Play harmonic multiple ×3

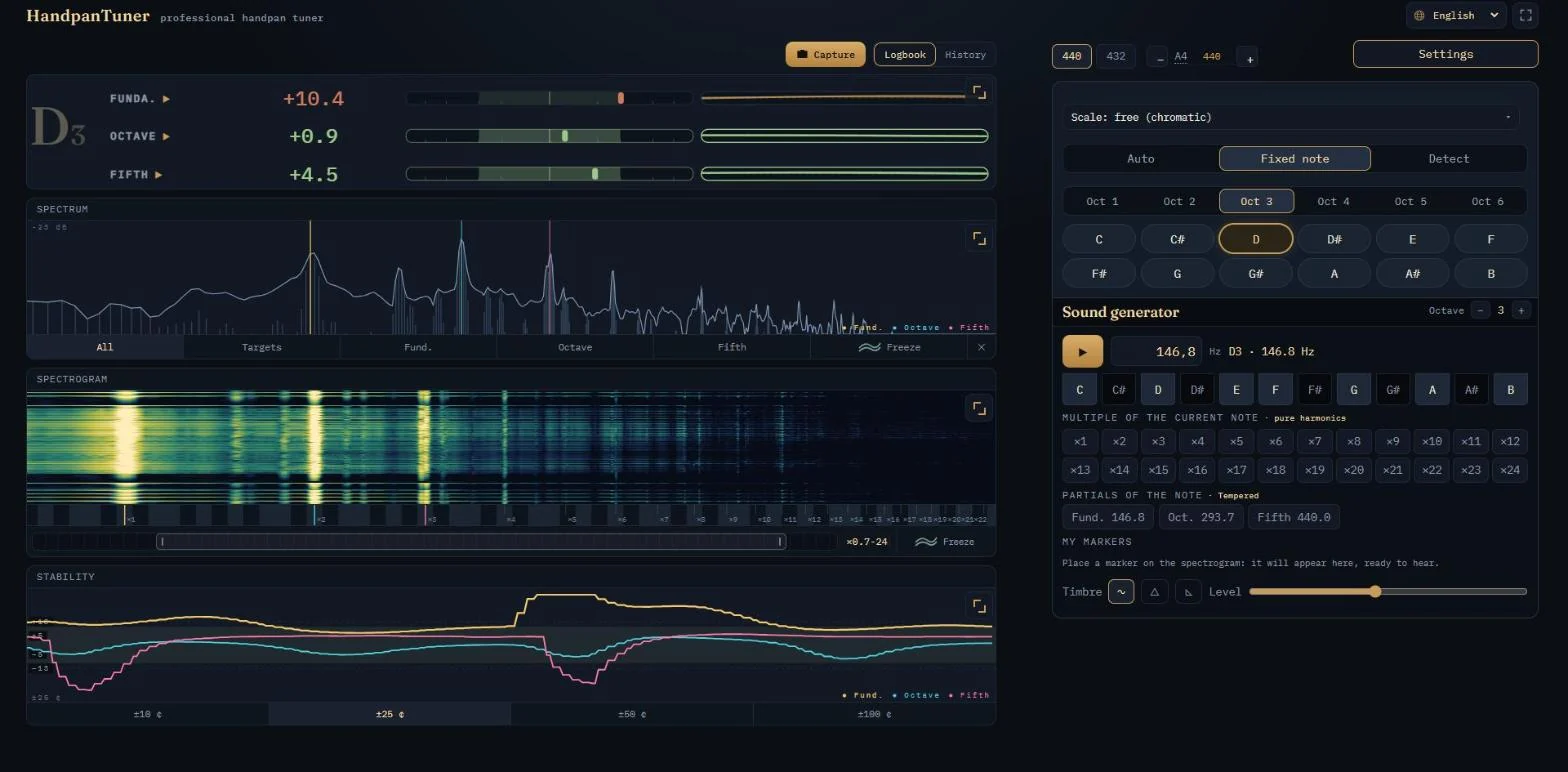[x=1158, y=441]
